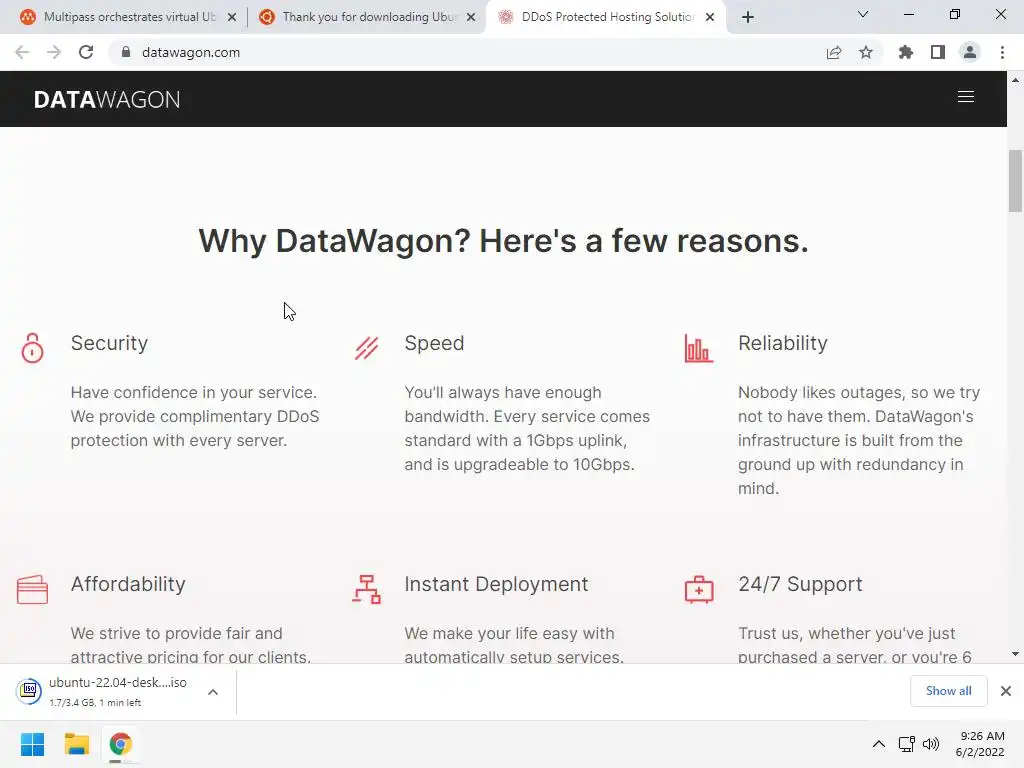The width and height of the screenshot is (1024, 768).
Task: Click the Speed slashes icon
Action: pos(366,348)
